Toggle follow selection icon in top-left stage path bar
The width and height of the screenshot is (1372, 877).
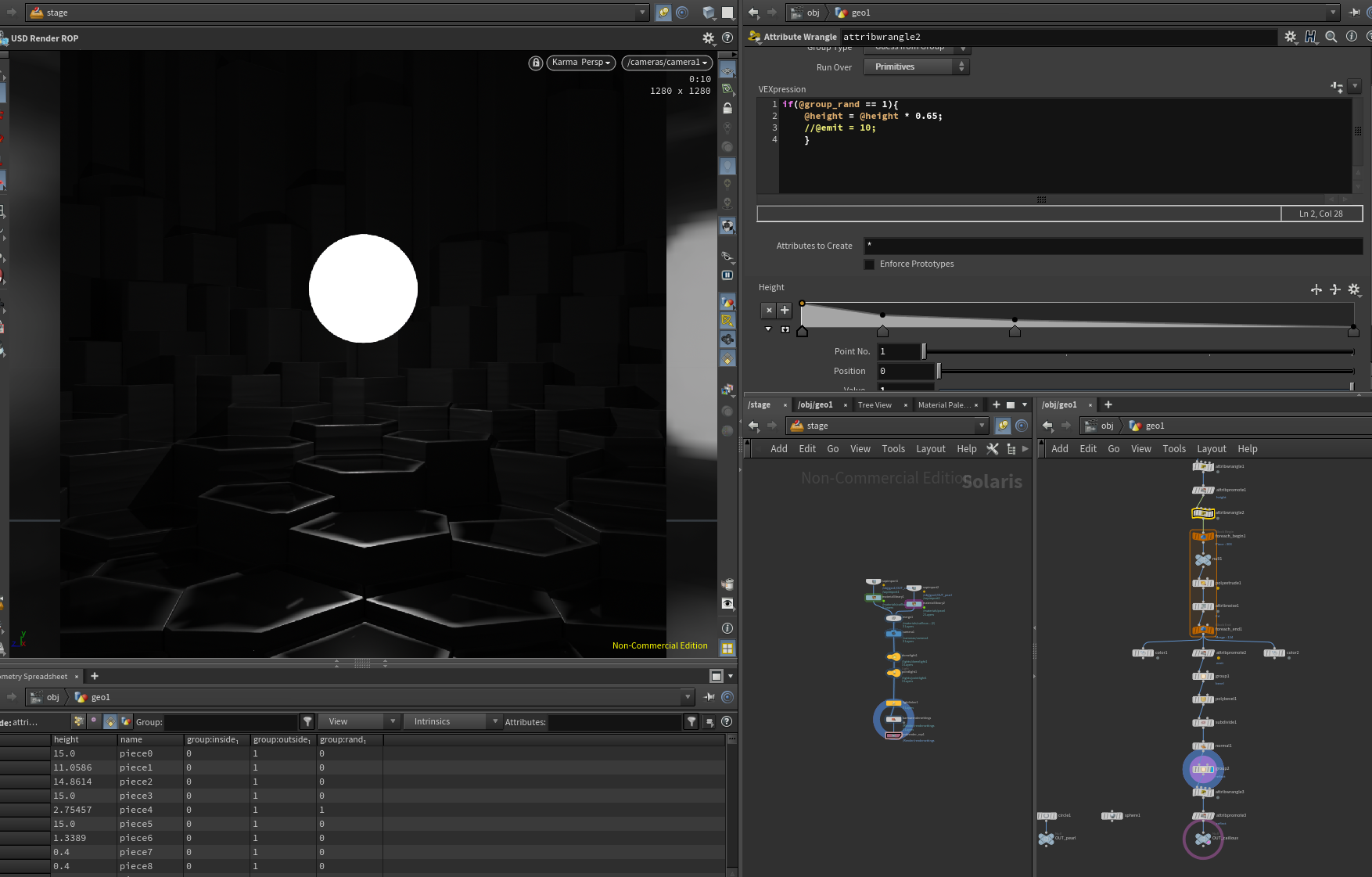click(663, 13)
